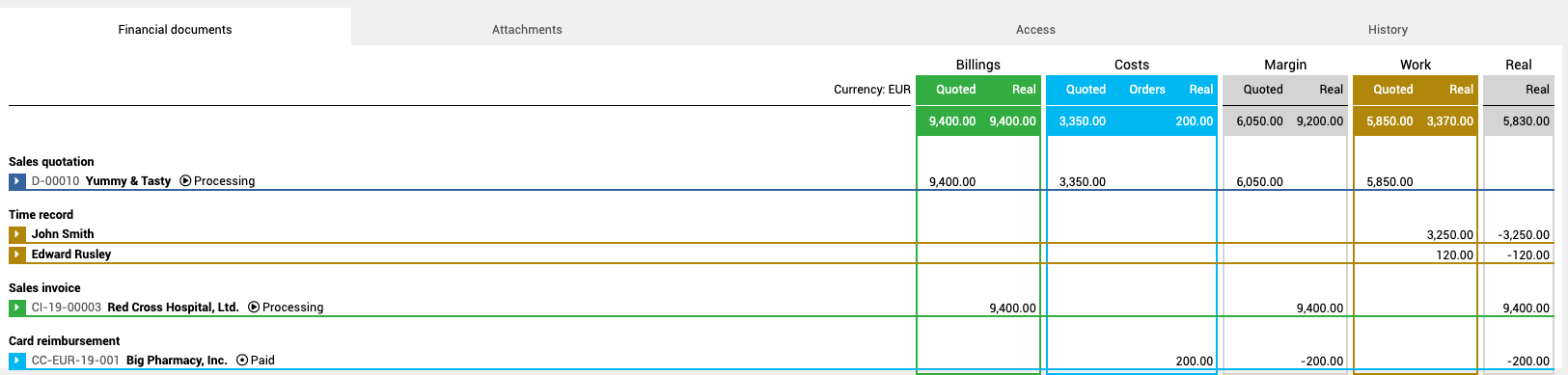Expand John Smith time record row
Screen dimensions: 1568x375
pyautogui.click(x=17, y=234)
